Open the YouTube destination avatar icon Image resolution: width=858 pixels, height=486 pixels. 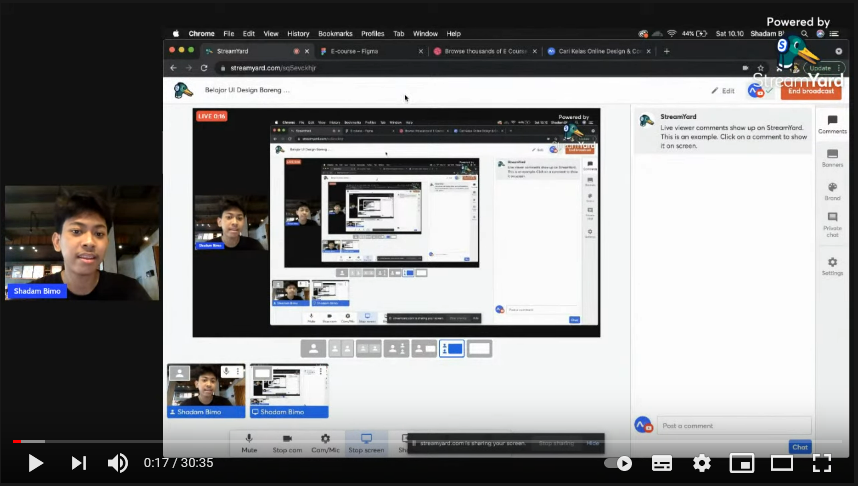[x=756, y=91]
